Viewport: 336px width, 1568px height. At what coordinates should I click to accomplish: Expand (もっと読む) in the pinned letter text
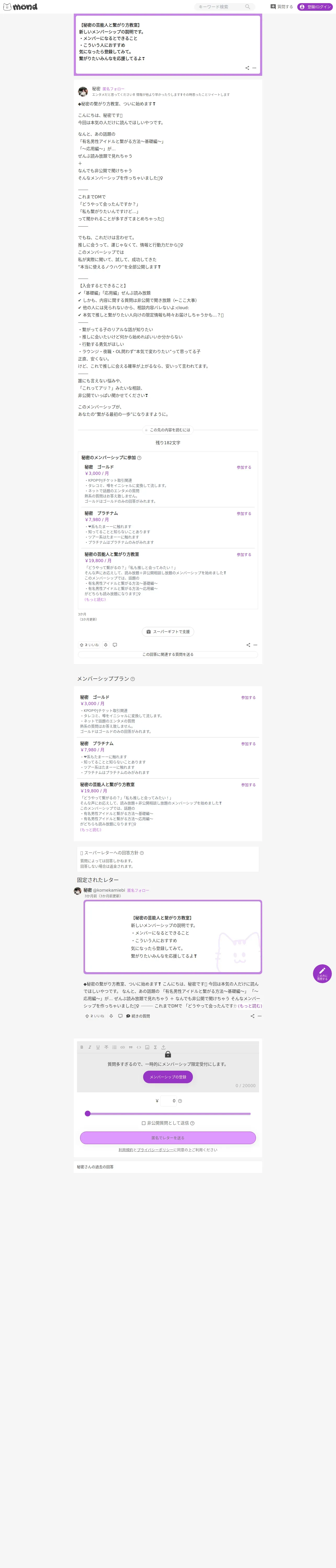click(250, 1006)
